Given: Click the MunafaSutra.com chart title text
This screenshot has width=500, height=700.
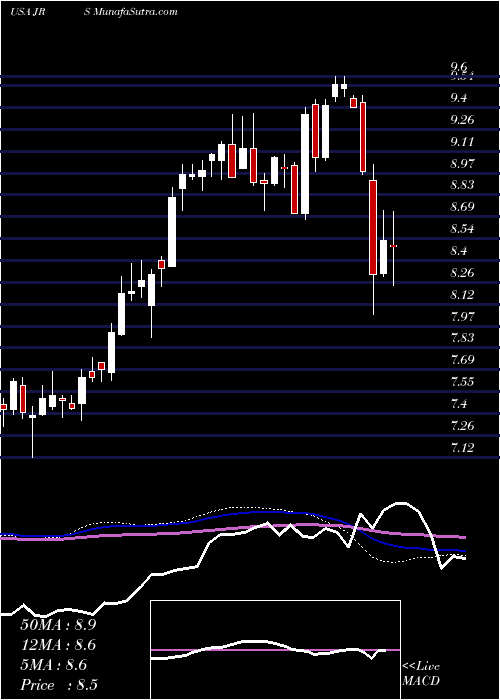Looking at the screenshot, I should coord(137,12).
